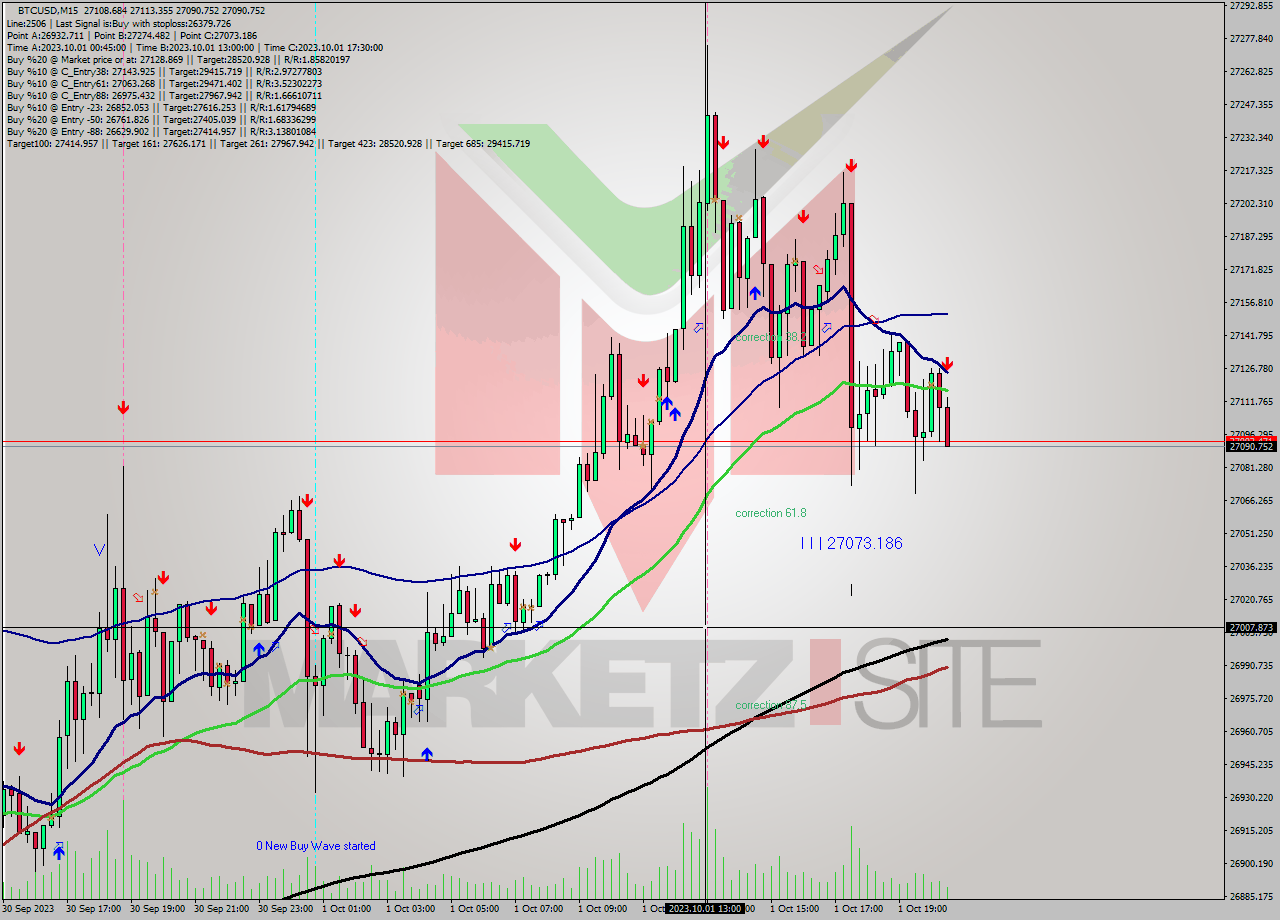This screenshot has width=1280, height=920.
Task: Click the 27051.250 price axis label
Action: point(1251,533)
